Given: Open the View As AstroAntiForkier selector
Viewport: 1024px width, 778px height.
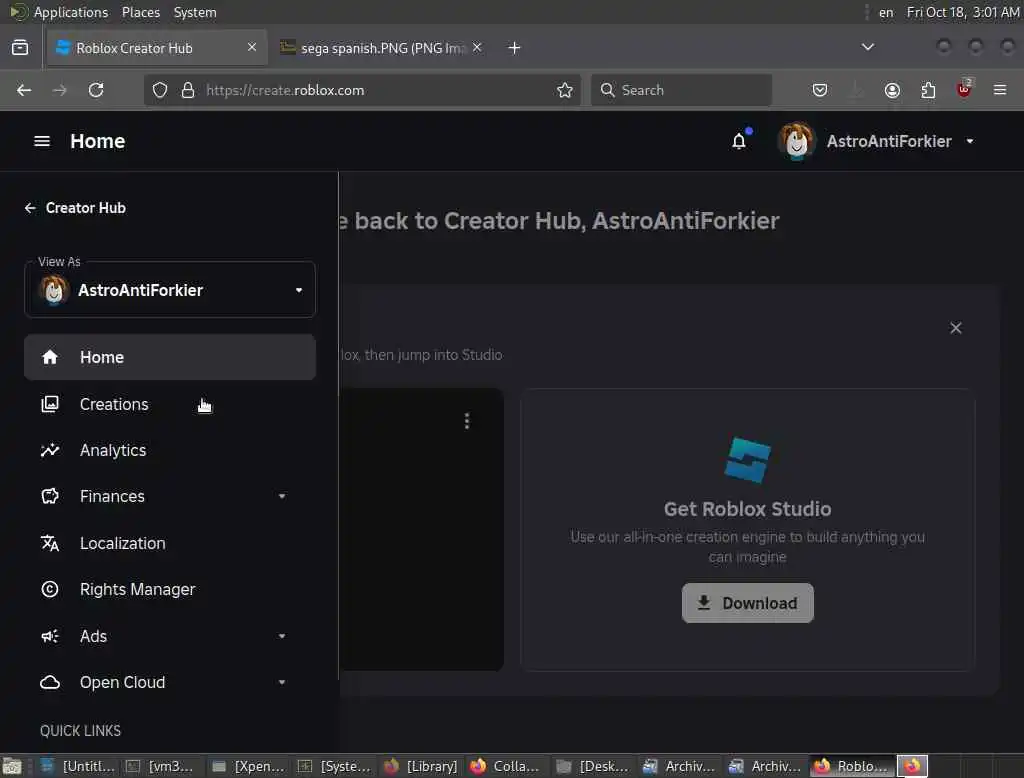Looking at the screenshot, I should point(170,290).
